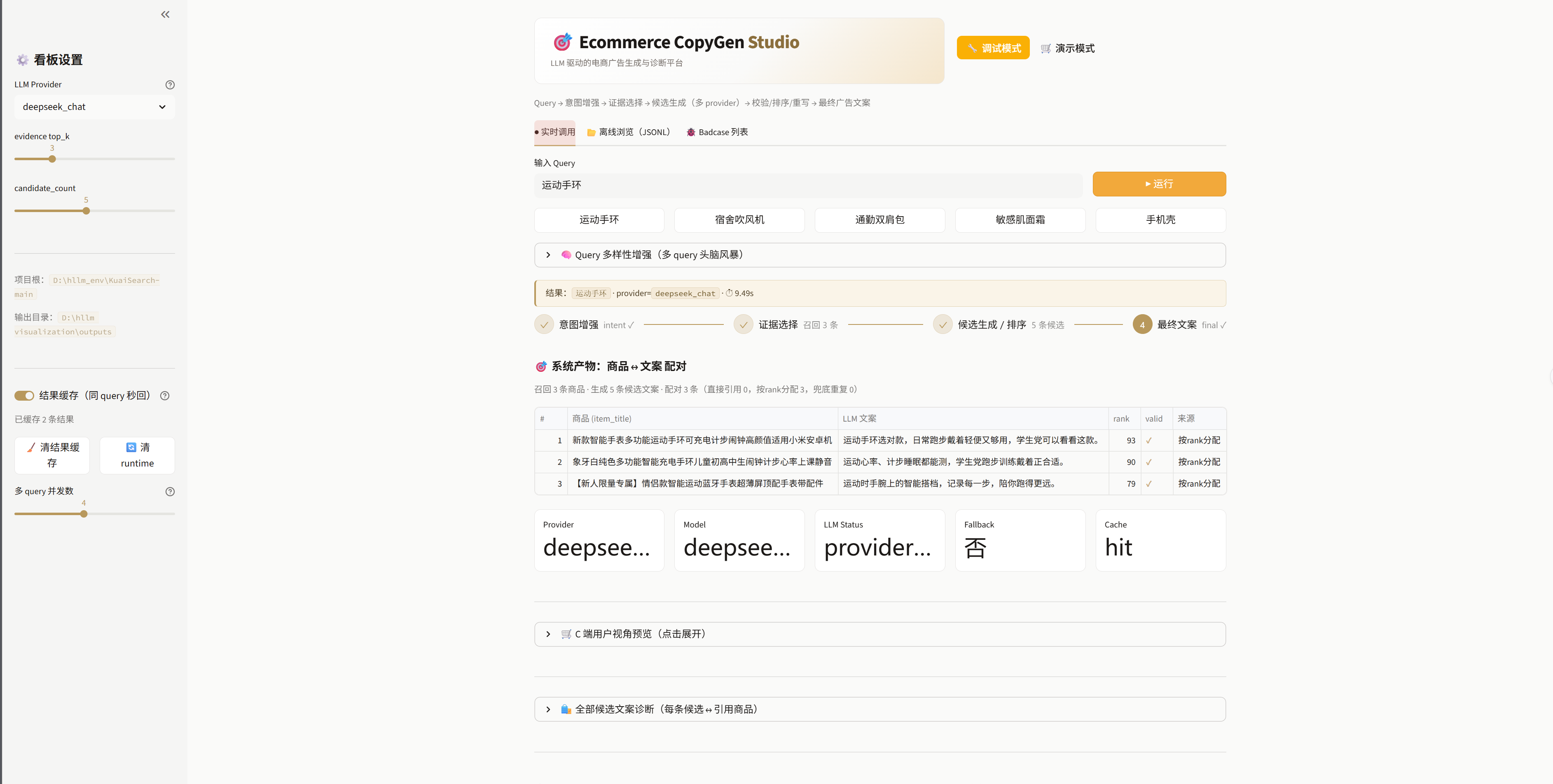This screenshot has height=784, width=1553.
Task: Click project root path D:\hllm_env\KuaiSearch-main
Action: coord(87,287)
